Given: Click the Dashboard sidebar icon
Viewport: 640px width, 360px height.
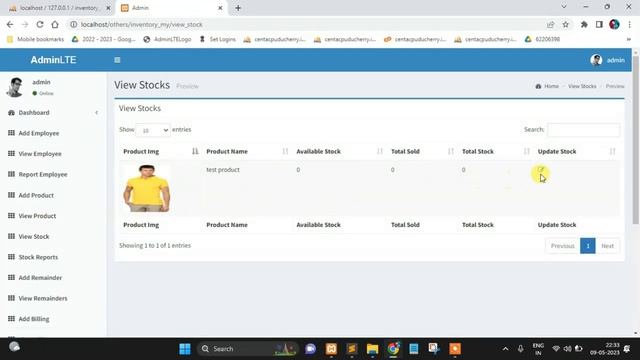Looking at the screenshot, I should click(x=11, y=113).
